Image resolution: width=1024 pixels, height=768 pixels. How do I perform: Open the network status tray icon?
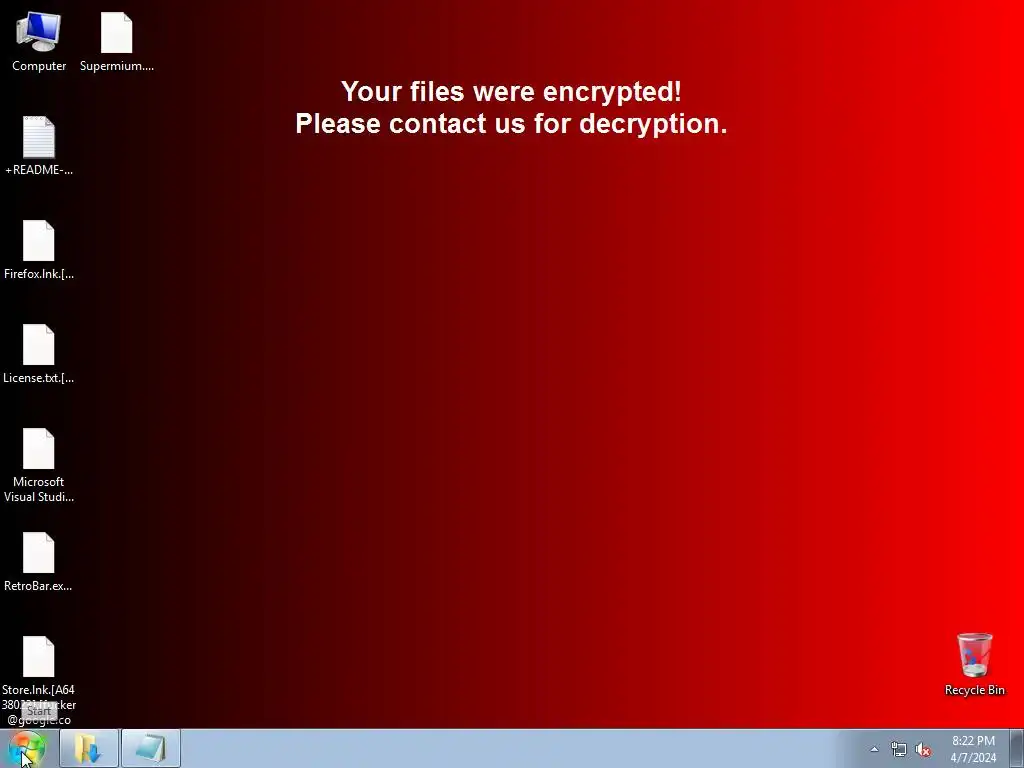tap(899, 749)
